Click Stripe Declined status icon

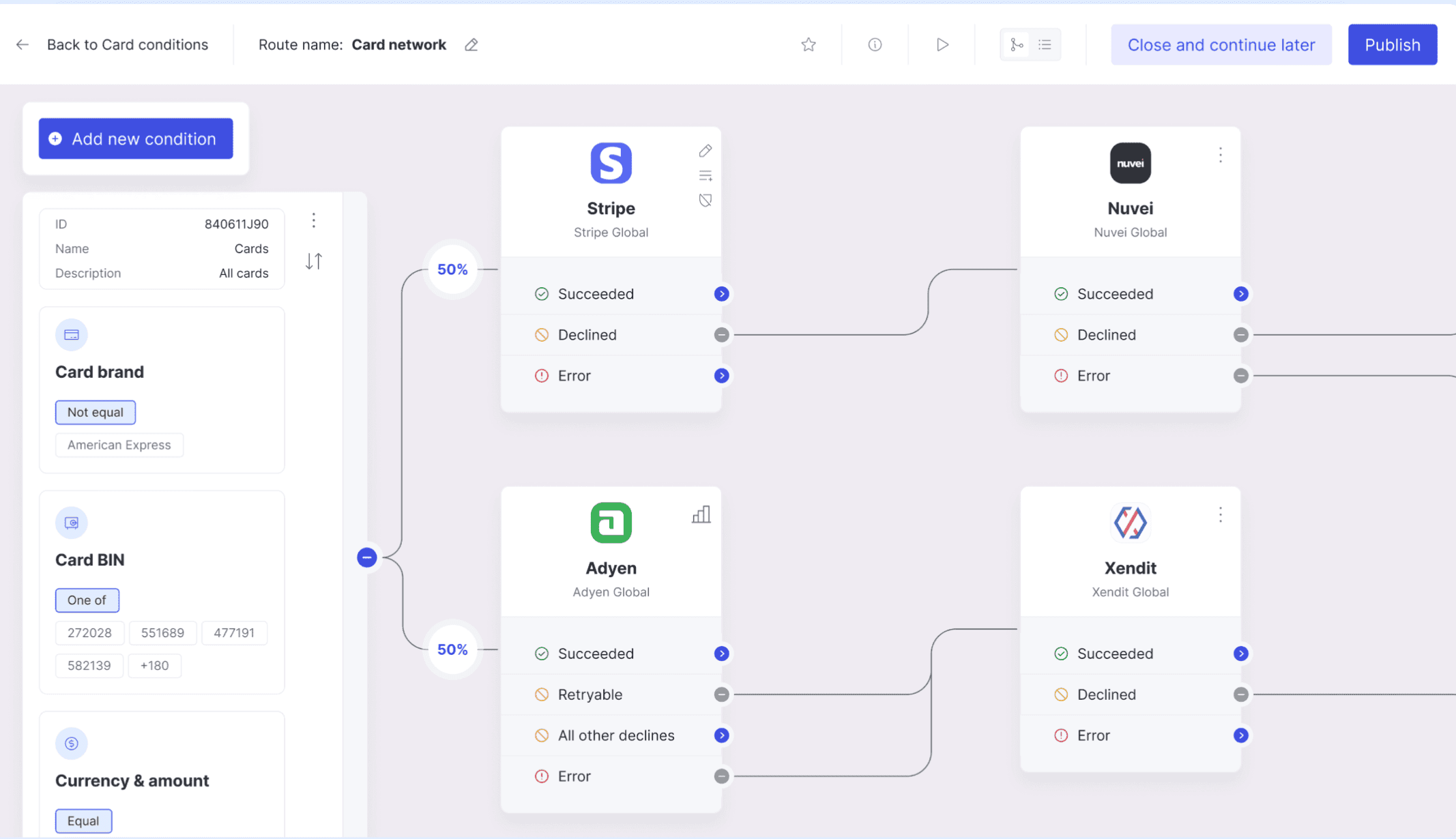pyautogui.click(x=542, y=335)
